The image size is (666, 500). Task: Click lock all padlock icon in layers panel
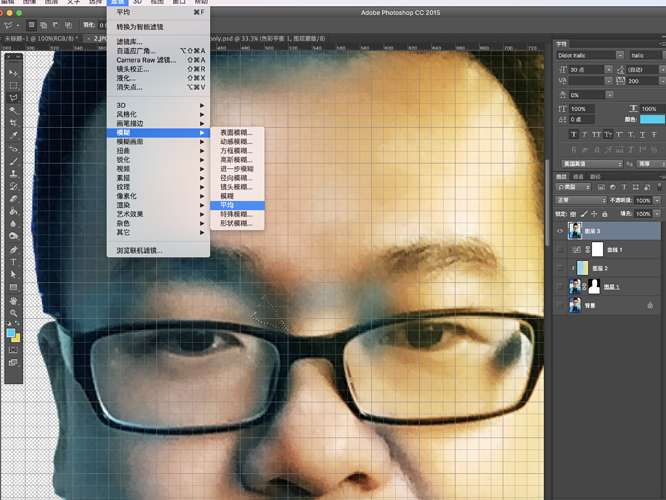605,214
